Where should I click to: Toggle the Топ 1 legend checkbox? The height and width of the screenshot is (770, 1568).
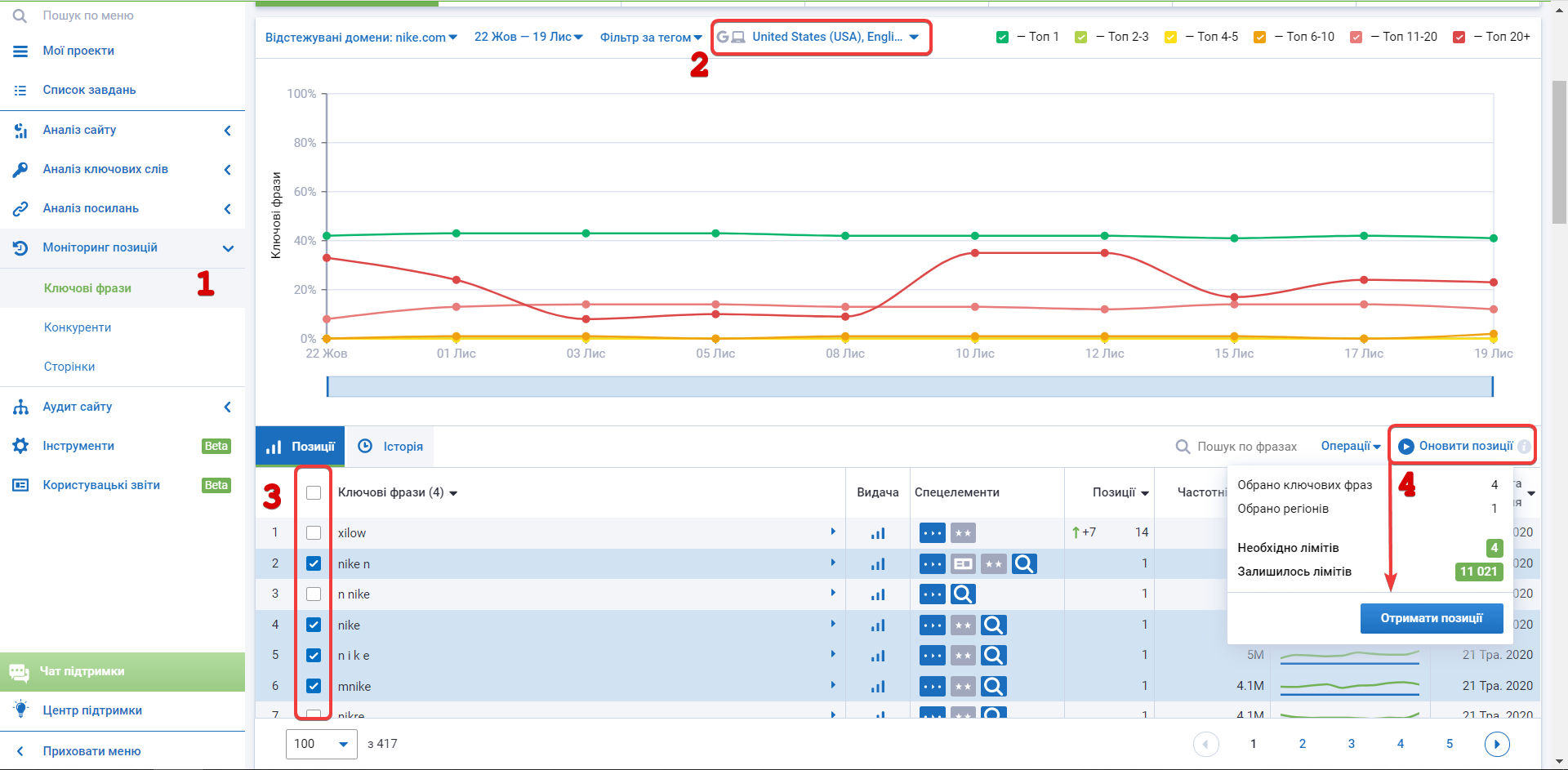tap(1003, 37)
